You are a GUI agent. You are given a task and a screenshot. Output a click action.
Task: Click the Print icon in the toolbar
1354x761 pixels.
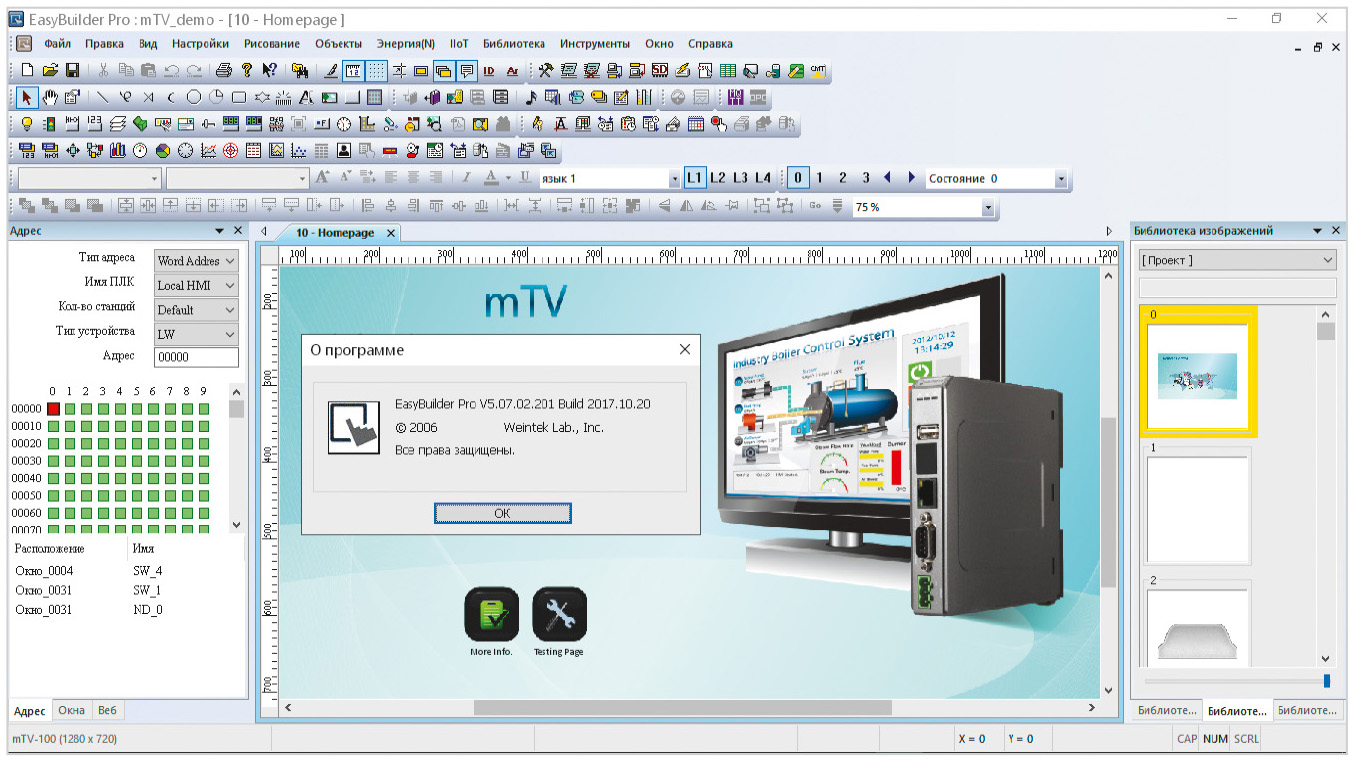click(224, 70)
